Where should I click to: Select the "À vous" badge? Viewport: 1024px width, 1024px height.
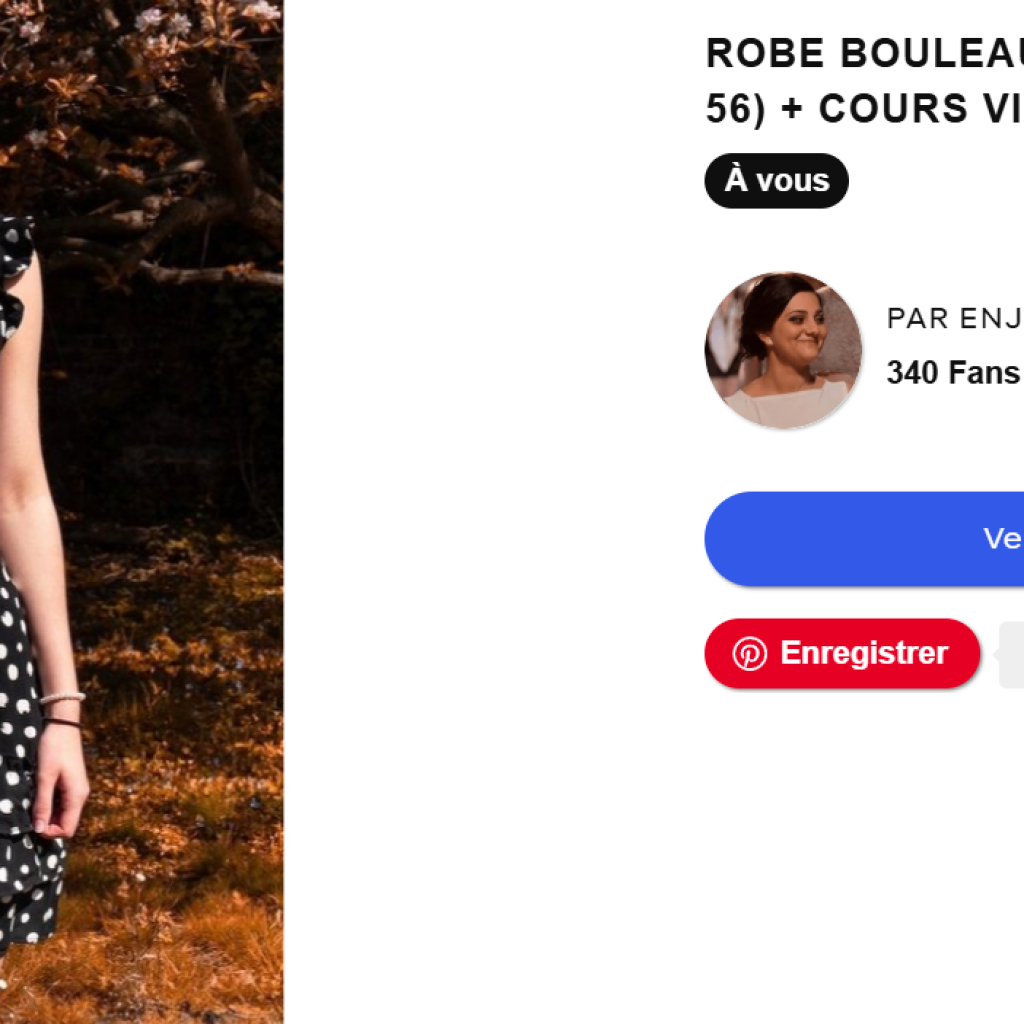coord(776,181)
